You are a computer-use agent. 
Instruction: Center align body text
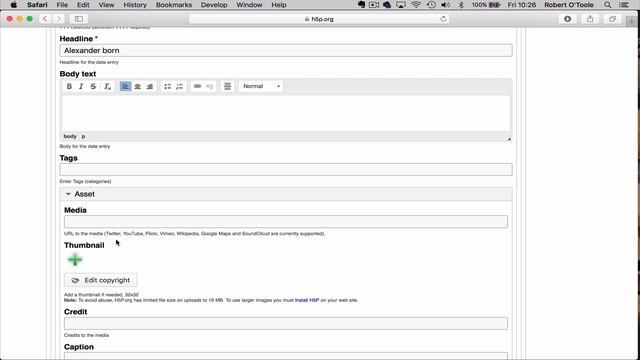[138, 86]
